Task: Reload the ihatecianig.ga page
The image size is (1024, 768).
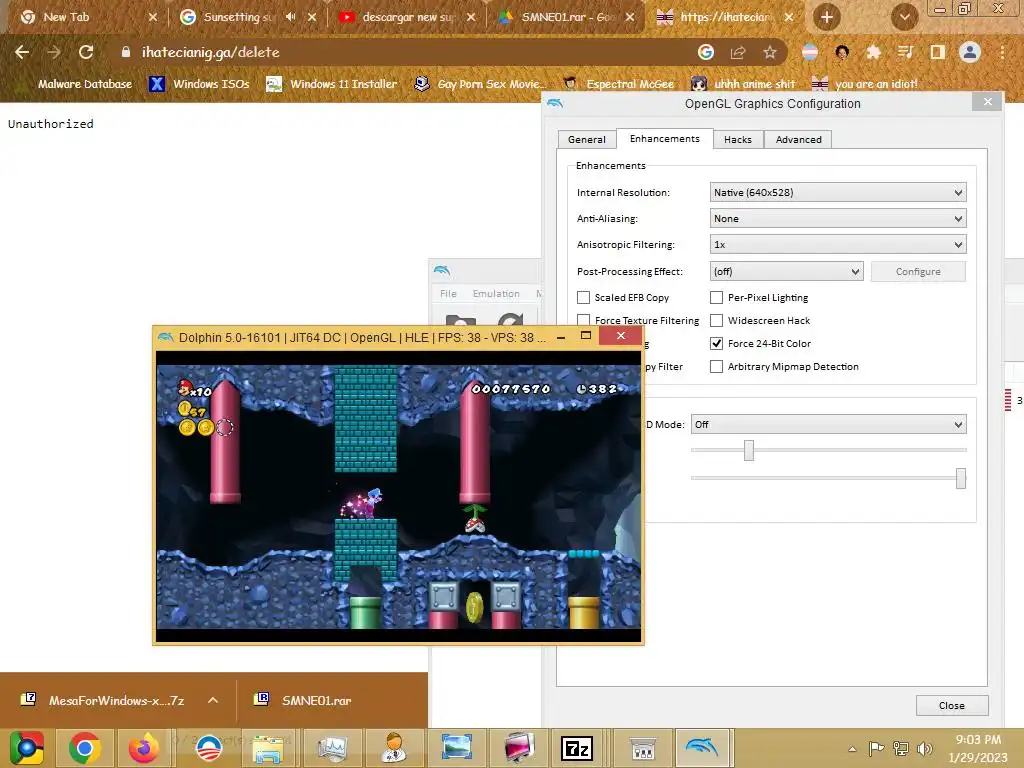Action: tap(86, 52)
